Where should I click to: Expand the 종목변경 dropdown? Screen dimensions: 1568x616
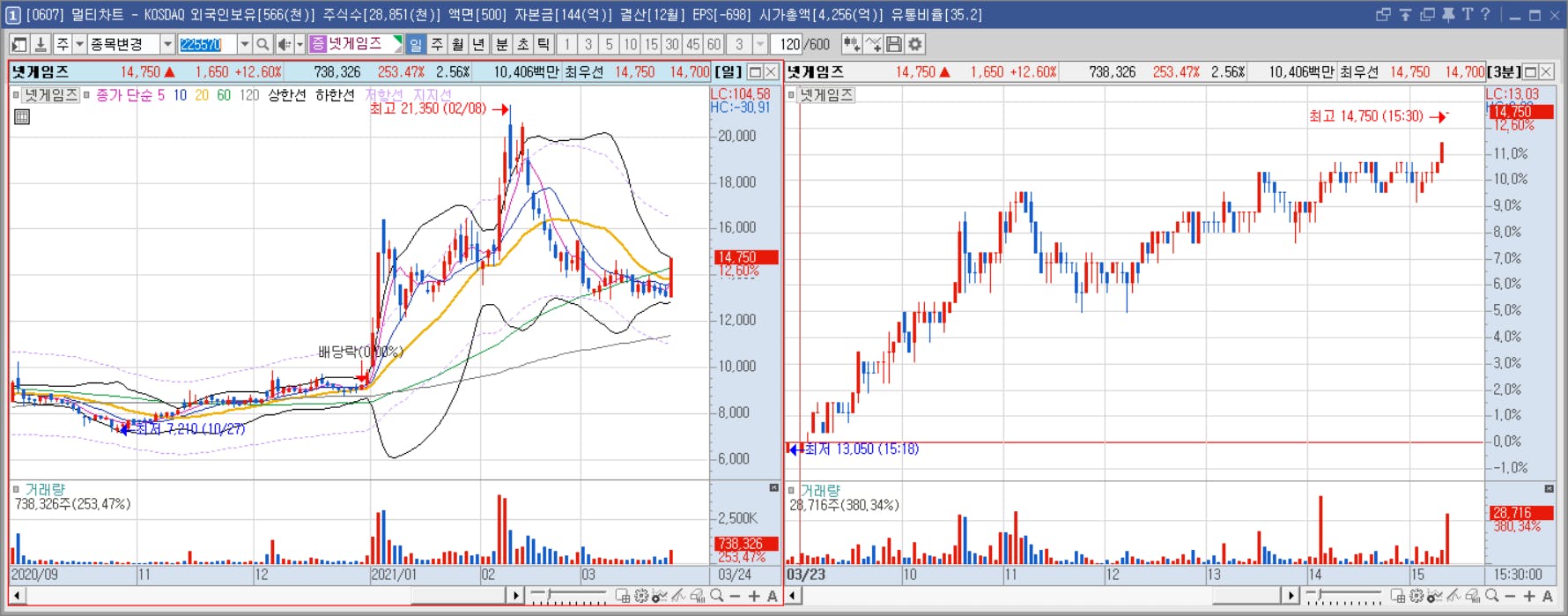[167, 44]
